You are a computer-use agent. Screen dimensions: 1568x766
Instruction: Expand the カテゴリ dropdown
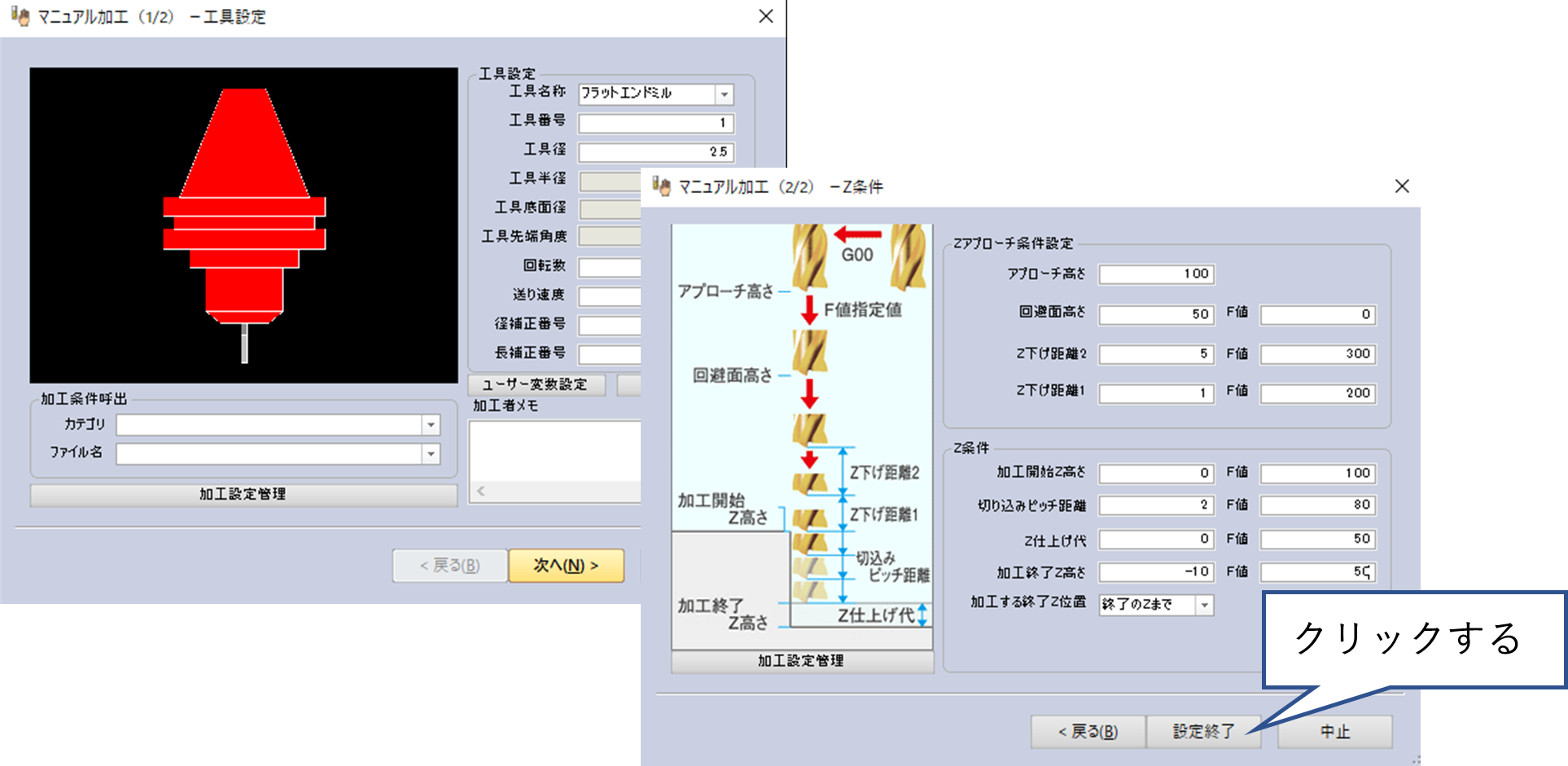pos(431,425)
